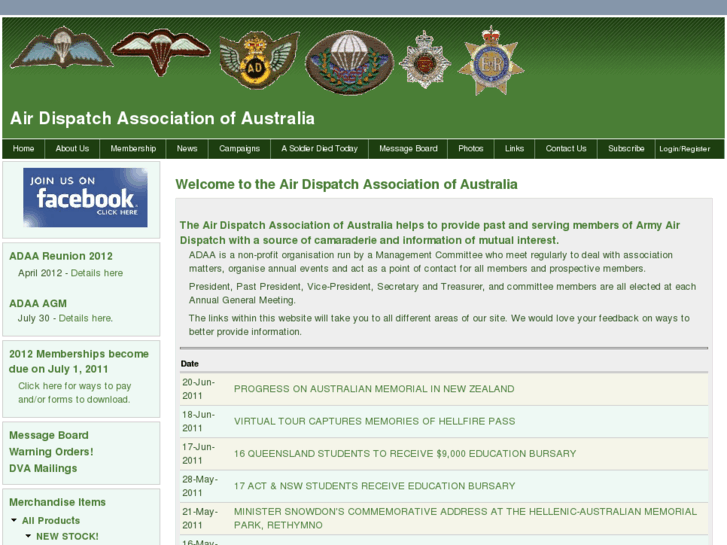Viewport: 727px width, 545px height.
Task: Go to the About Us page
Action: click(x=72, y=148)
